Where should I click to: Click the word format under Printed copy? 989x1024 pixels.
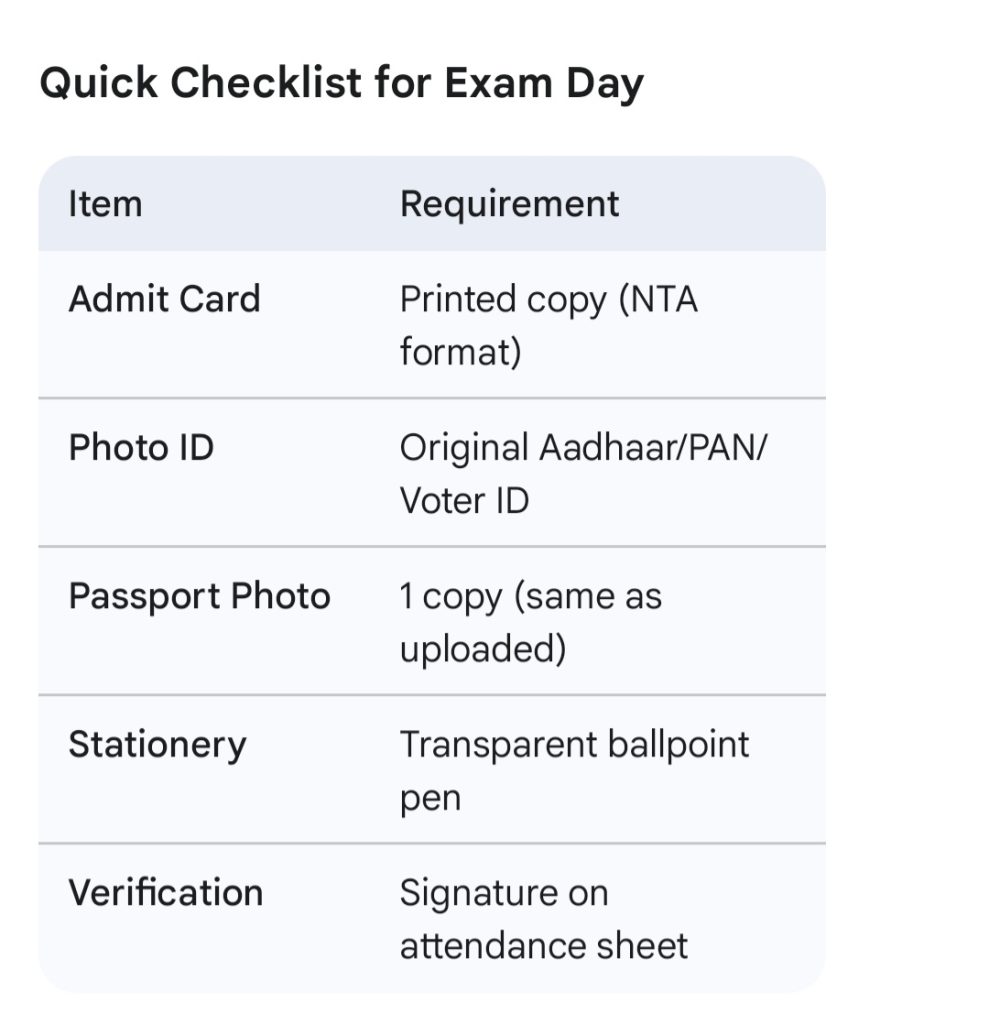[x=460, y=353]
